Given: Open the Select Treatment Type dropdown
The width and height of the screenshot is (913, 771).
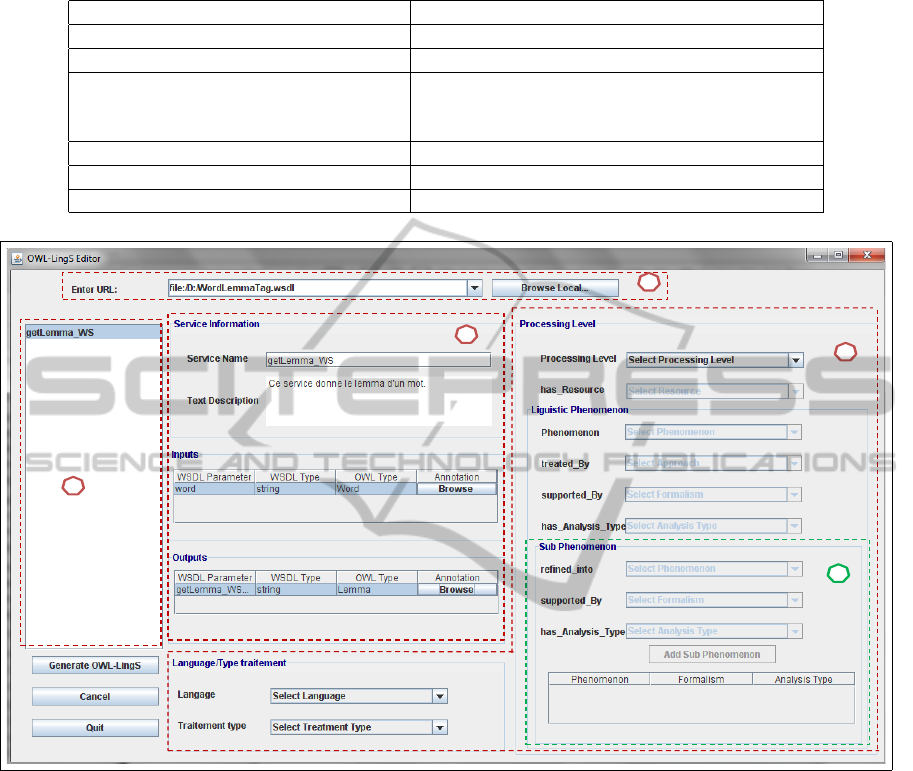Looking at the screenshot, I should [x=439, y=728].
